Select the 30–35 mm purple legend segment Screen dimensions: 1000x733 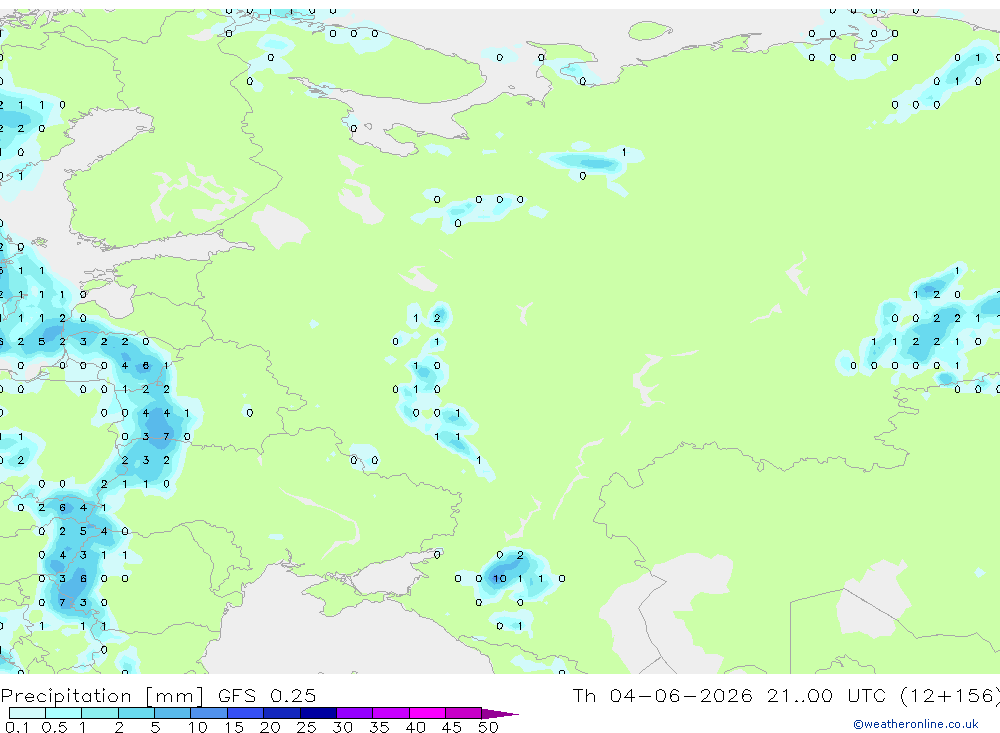click(355, 713)
